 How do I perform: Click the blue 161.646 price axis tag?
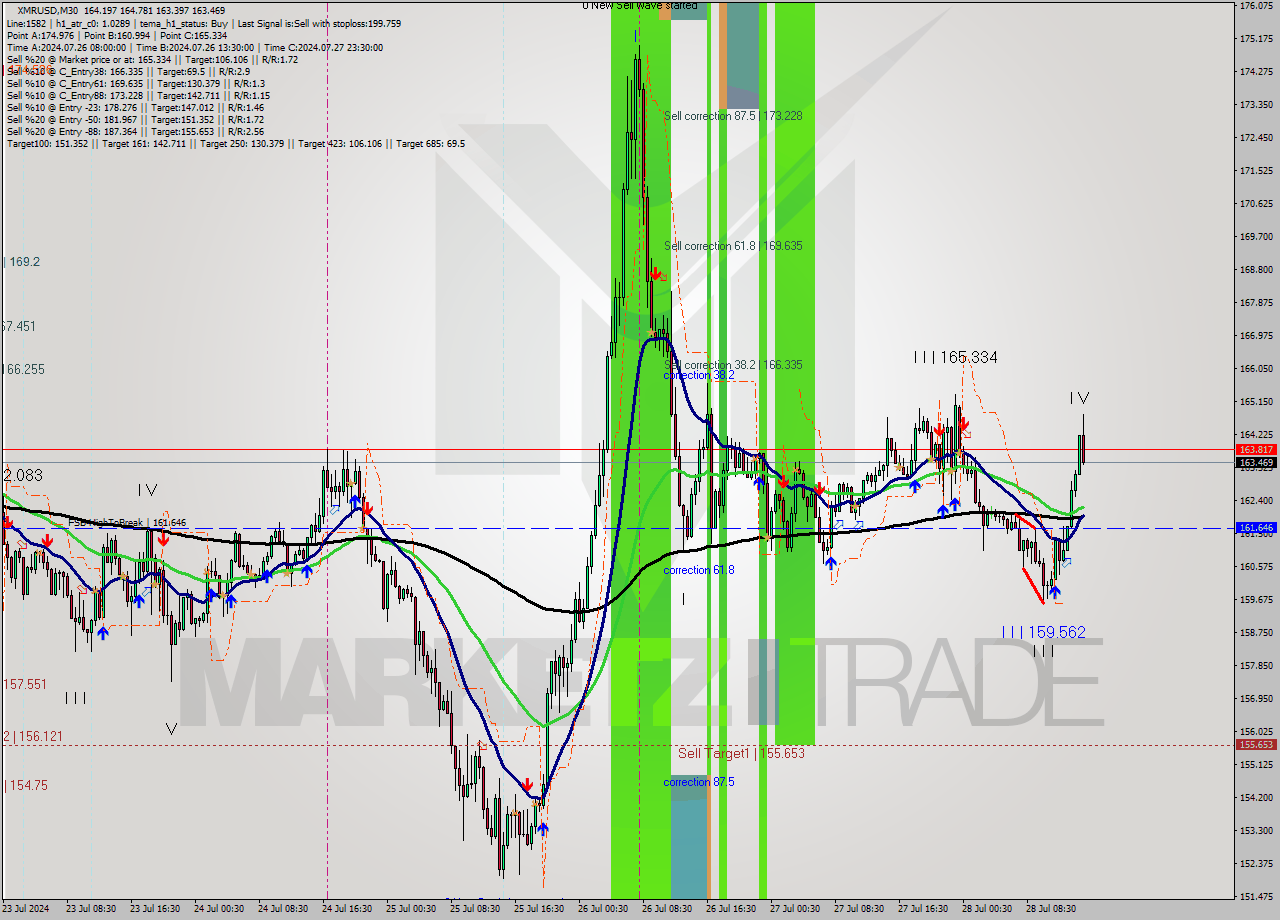1256,527
